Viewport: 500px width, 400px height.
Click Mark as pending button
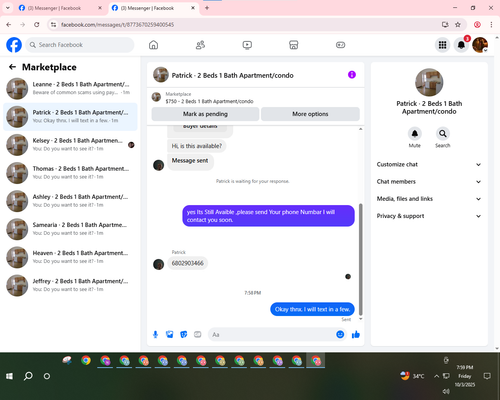(205, 114)
